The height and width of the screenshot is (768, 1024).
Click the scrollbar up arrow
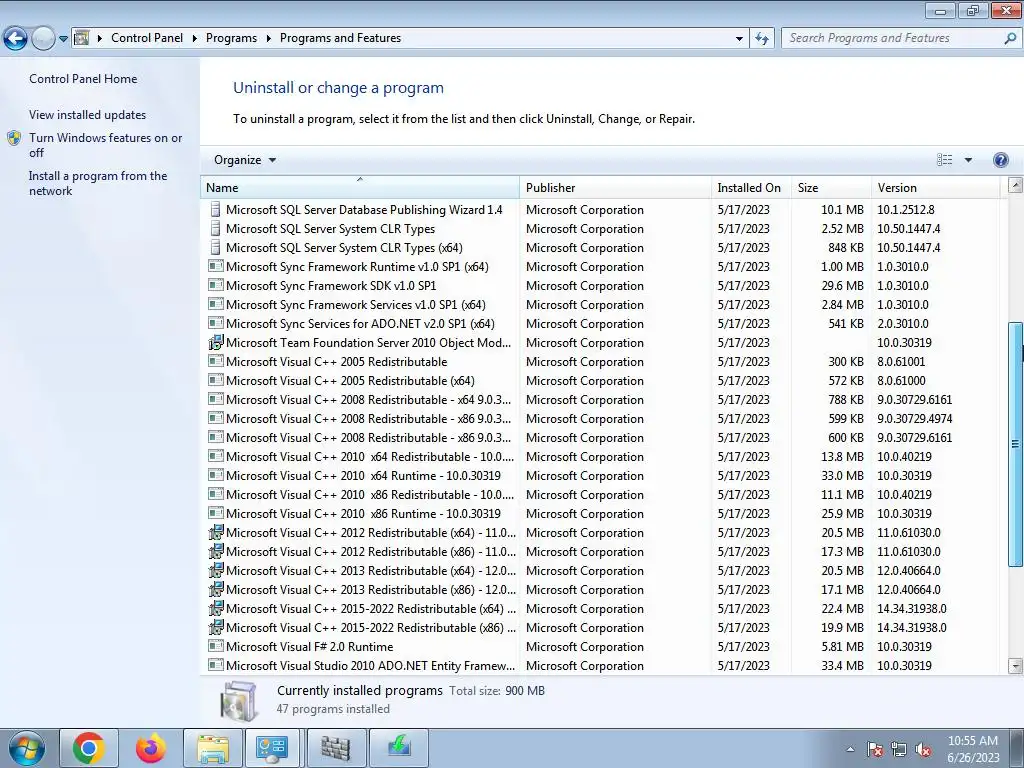click(x=1016, y=185)
